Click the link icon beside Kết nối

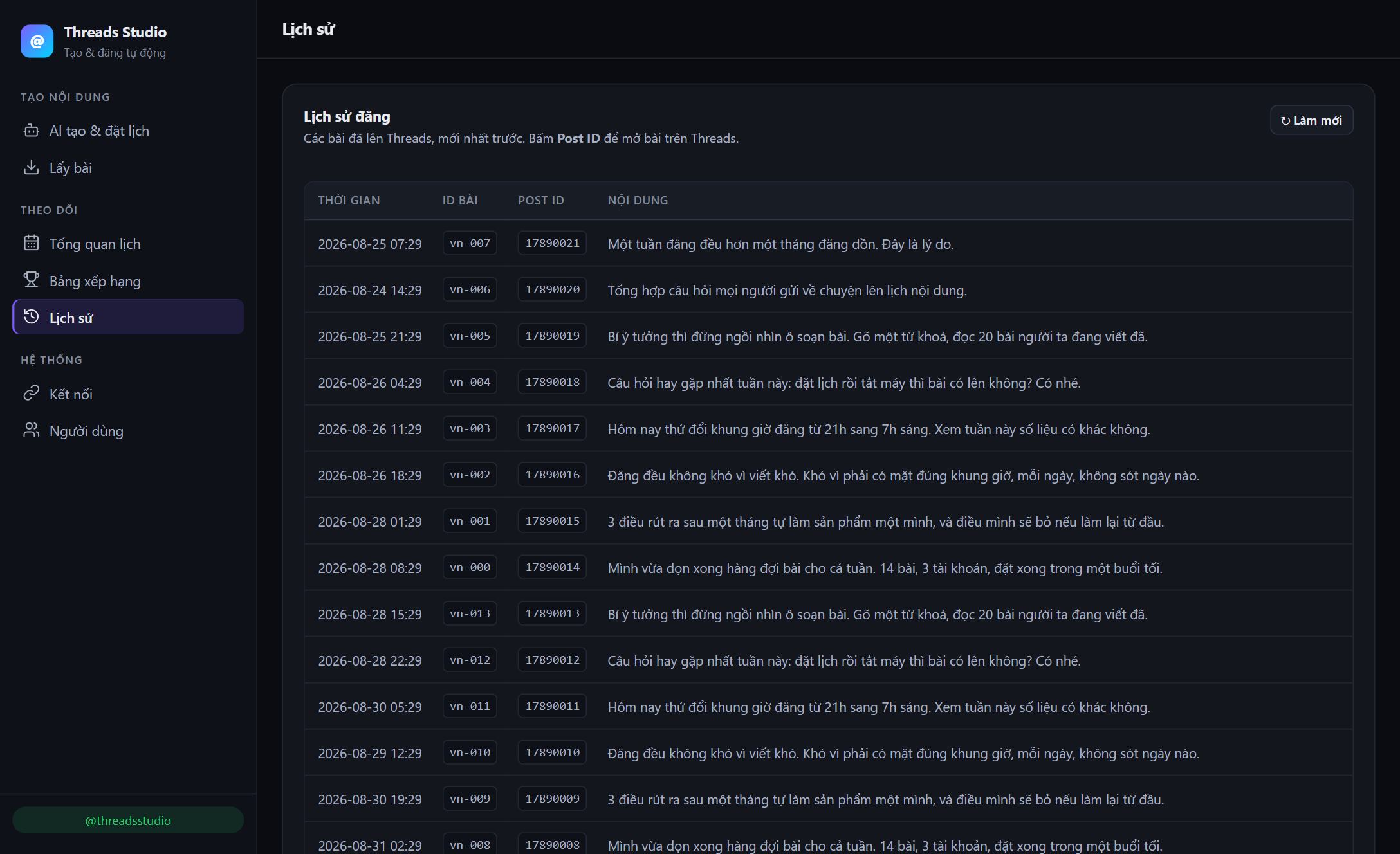31,394
